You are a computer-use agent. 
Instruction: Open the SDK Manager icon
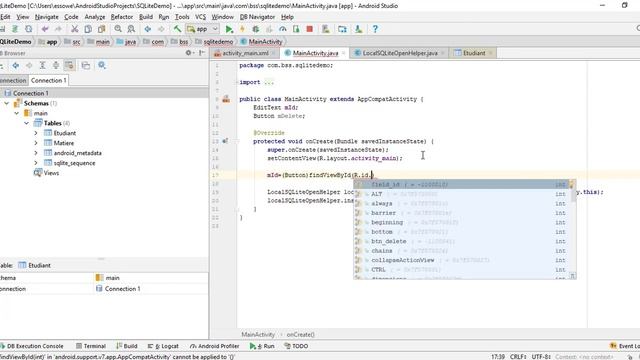coord(358,29)
